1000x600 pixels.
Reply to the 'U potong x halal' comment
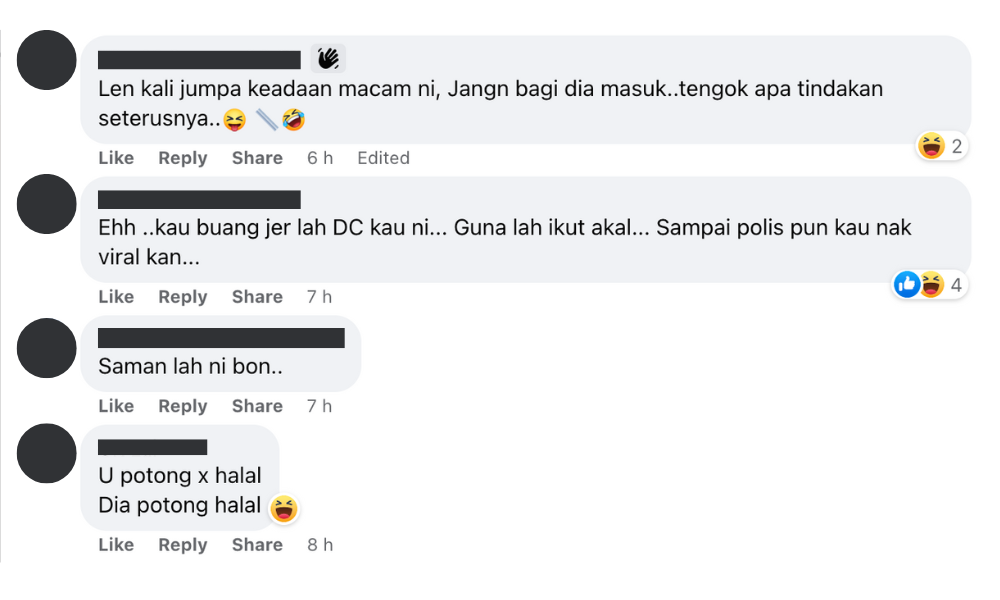click(x=182, y=545)
